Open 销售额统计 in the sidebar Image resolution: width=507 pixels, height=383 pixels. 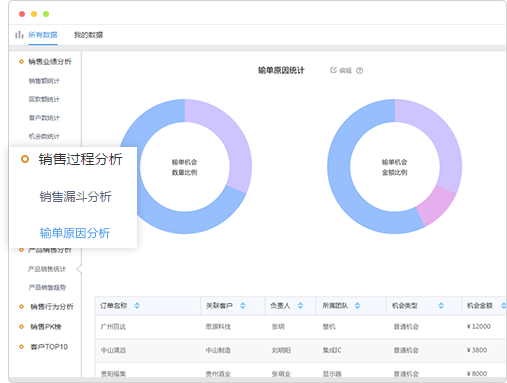pos(44,81)
